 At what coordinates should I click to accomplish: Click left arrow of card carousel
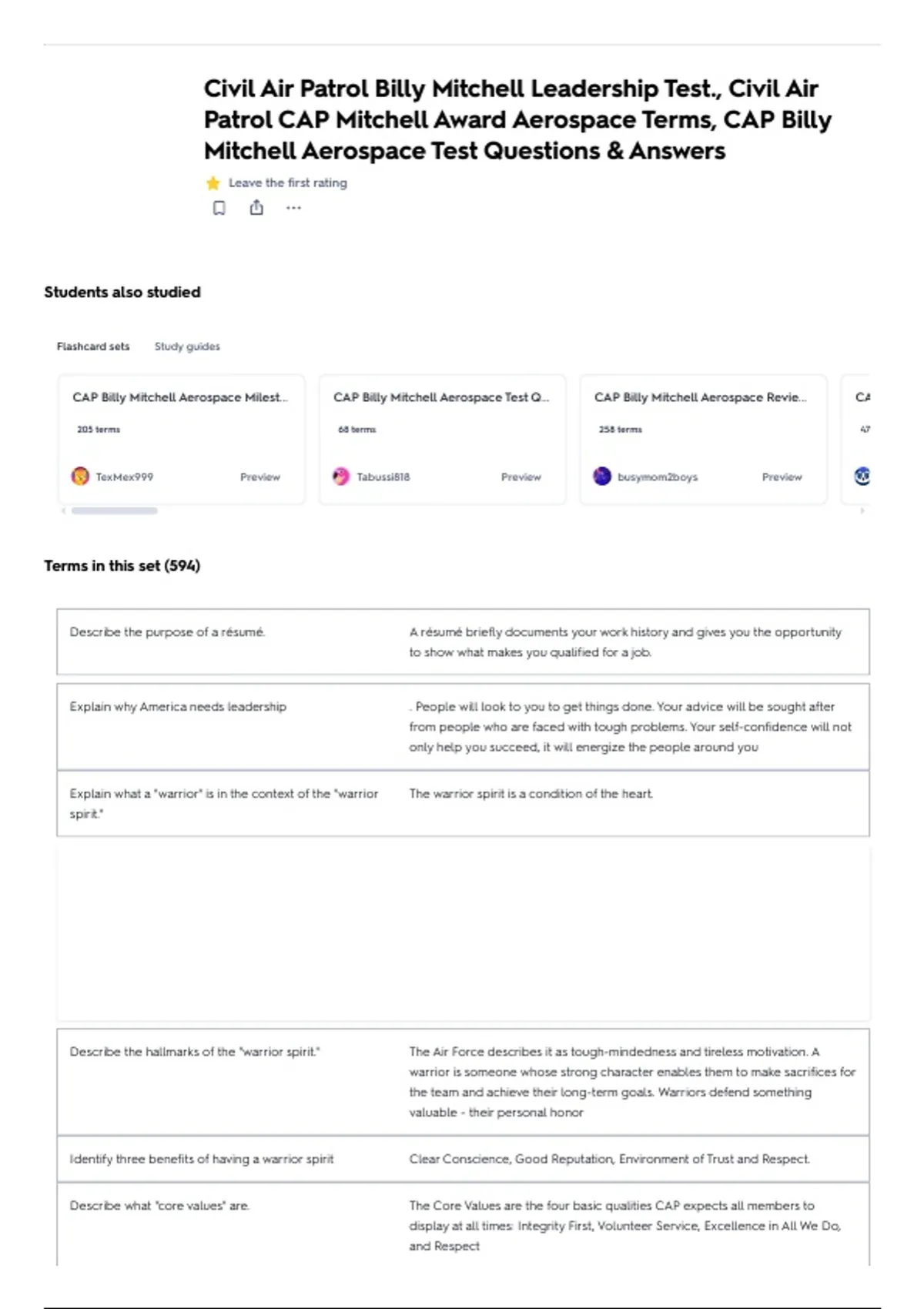coord(63,511)
